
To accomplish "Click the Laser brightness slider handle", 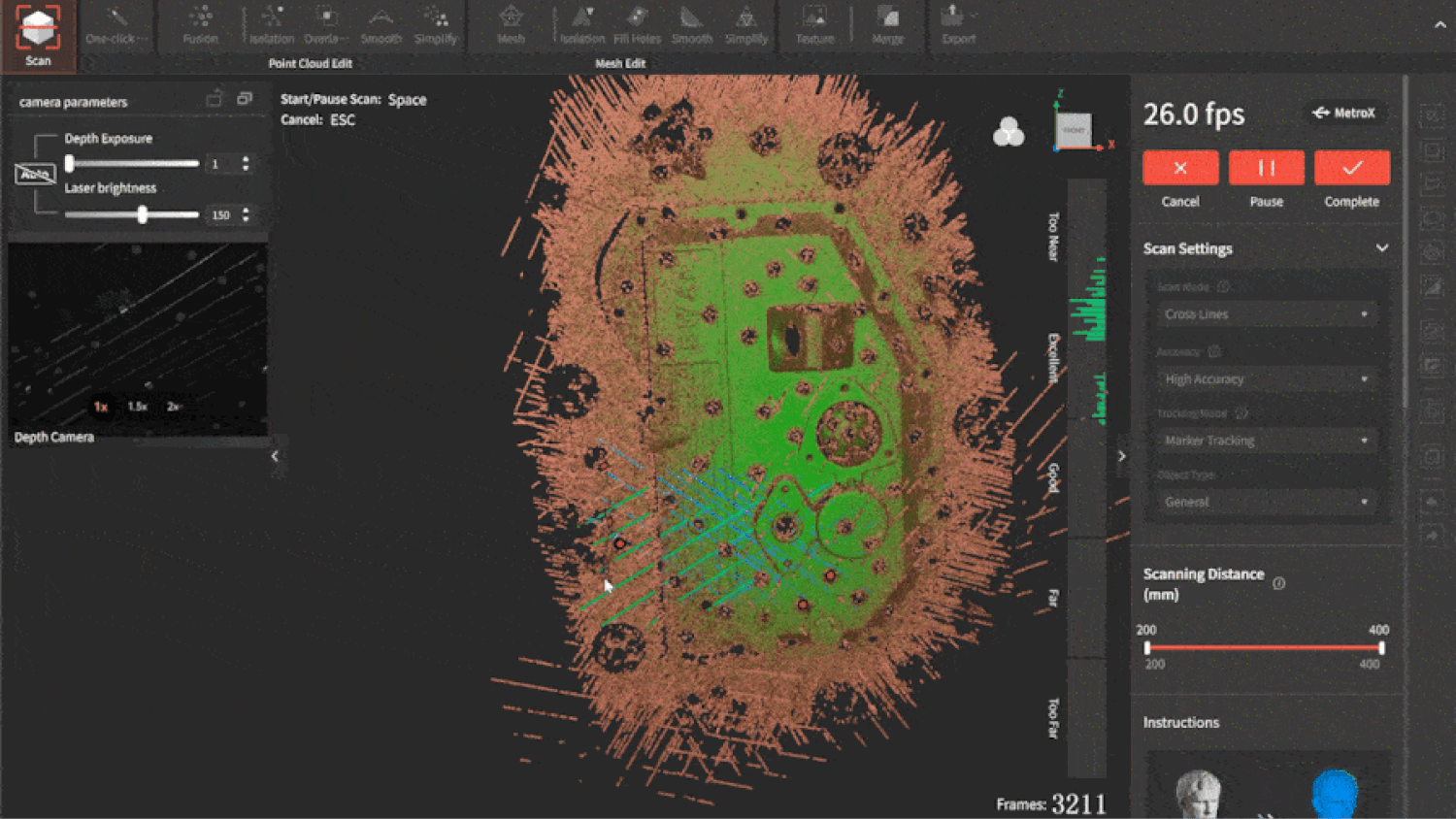I will 143,214.
